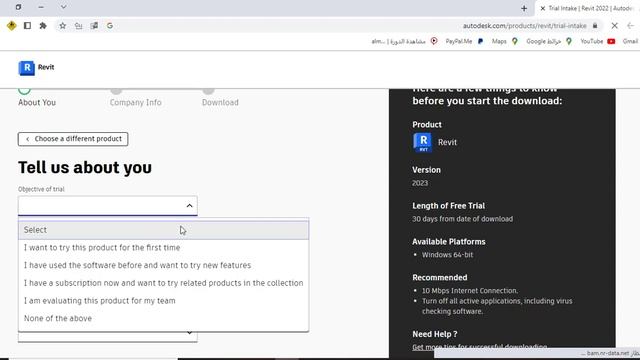
Task: Open the Extensions puzzle piece menu
Action: (43, 26)
